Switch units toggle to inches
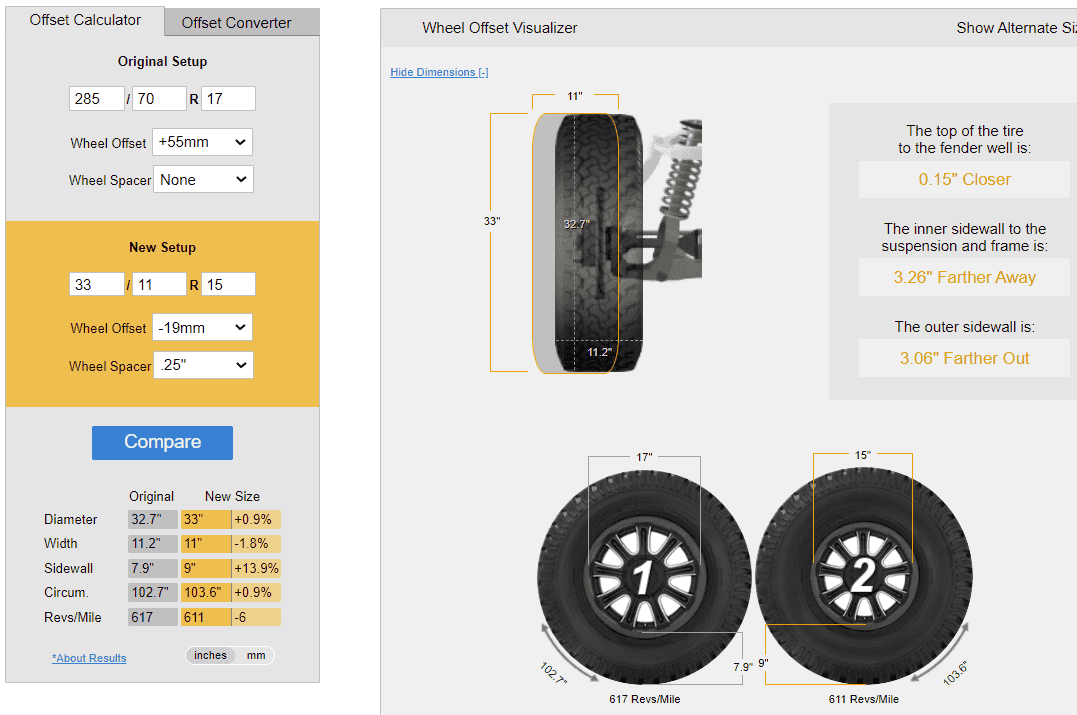 coord(210,655)
